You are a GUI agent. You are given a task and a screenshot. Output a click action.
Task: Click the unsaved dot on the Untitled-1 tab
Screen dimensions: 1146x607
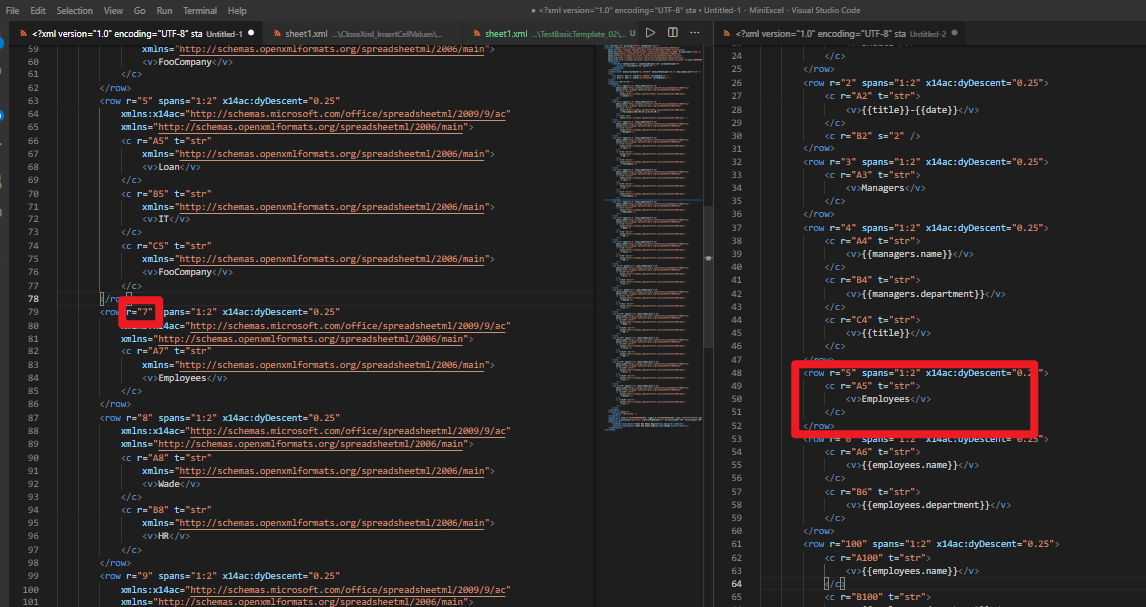point(251,33)
